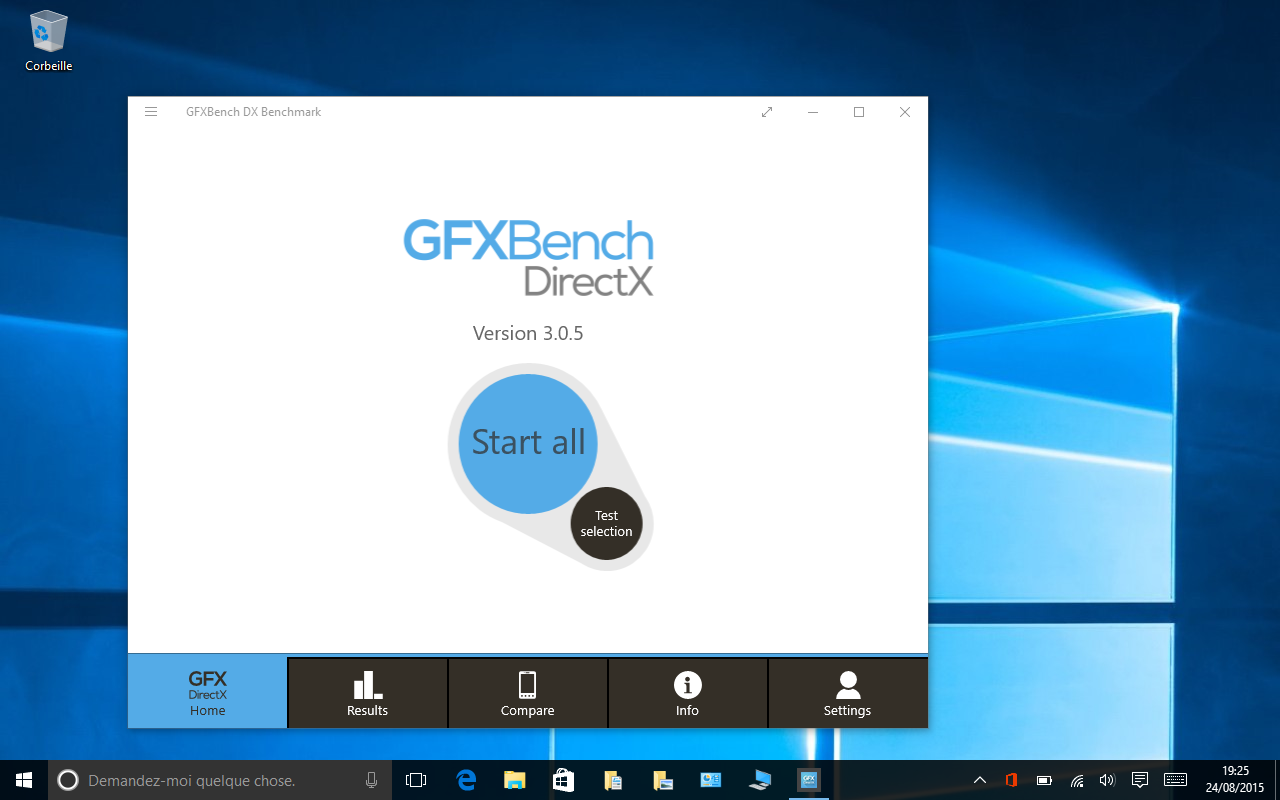Maximize the GFXBench window

(859, 112)
